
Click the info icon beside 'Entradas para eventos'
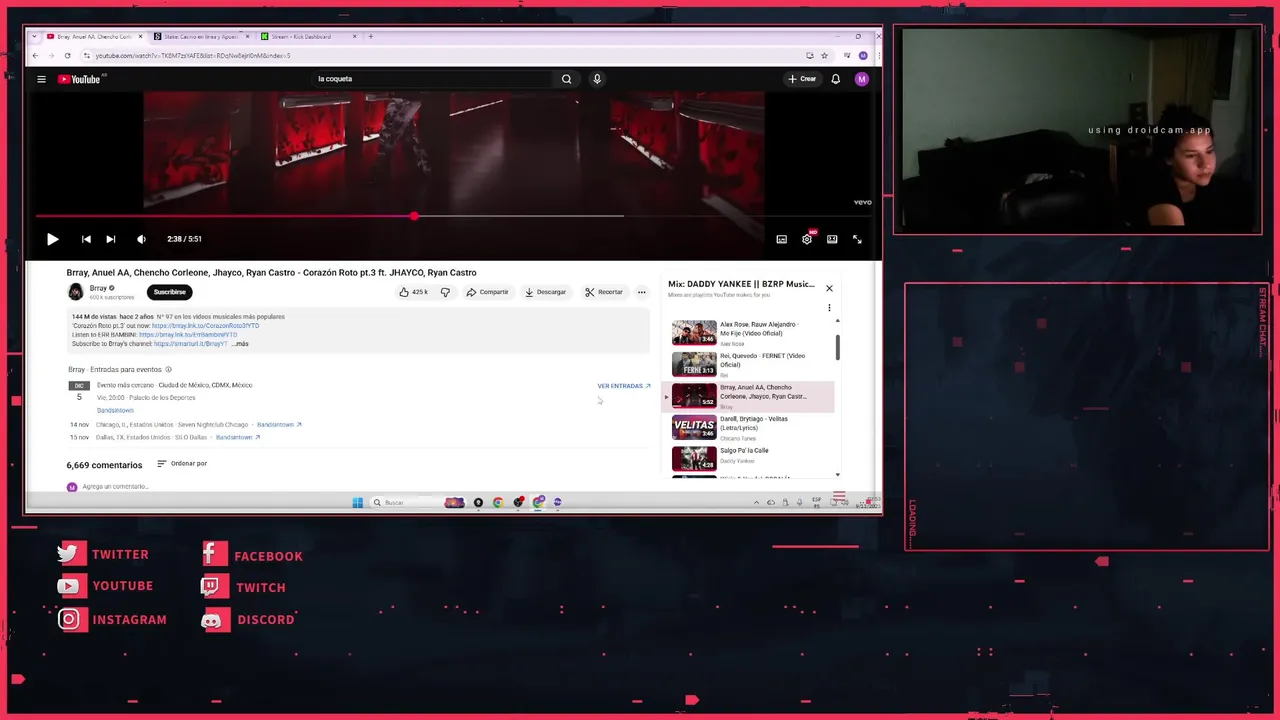(x=168, y=370)
